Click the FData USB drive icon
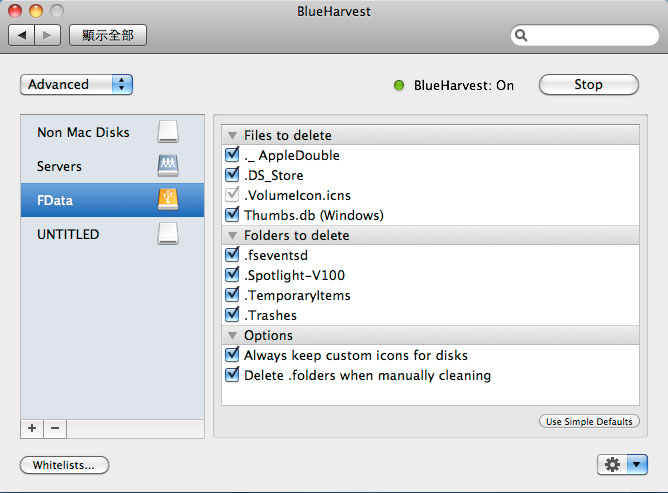The height and width of the screenshot is (493, 668). click(x=168, y=200)
